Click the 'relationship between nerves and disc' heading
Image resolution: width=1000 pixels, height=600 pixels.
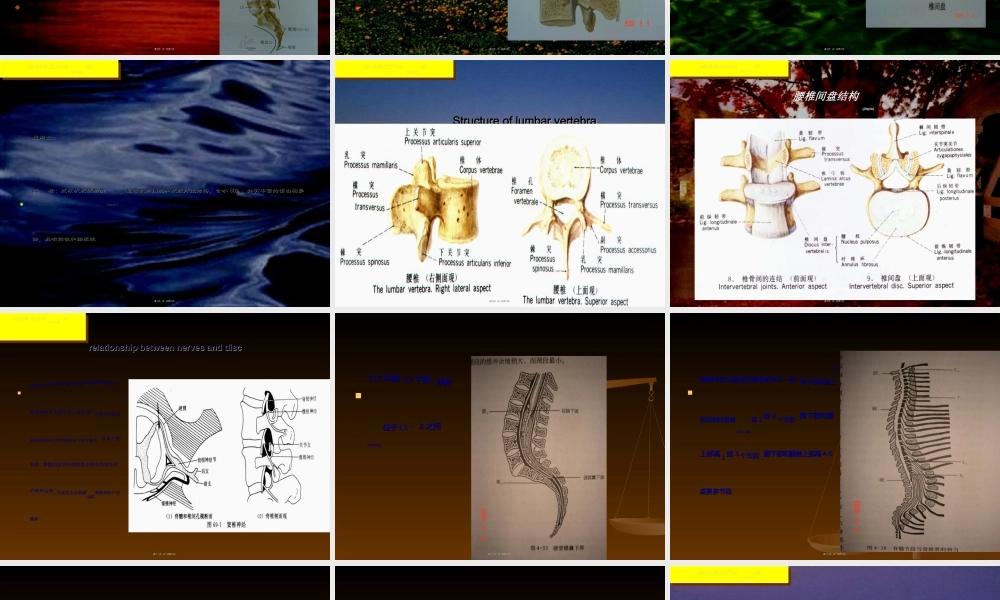click(x=165, y=348)
